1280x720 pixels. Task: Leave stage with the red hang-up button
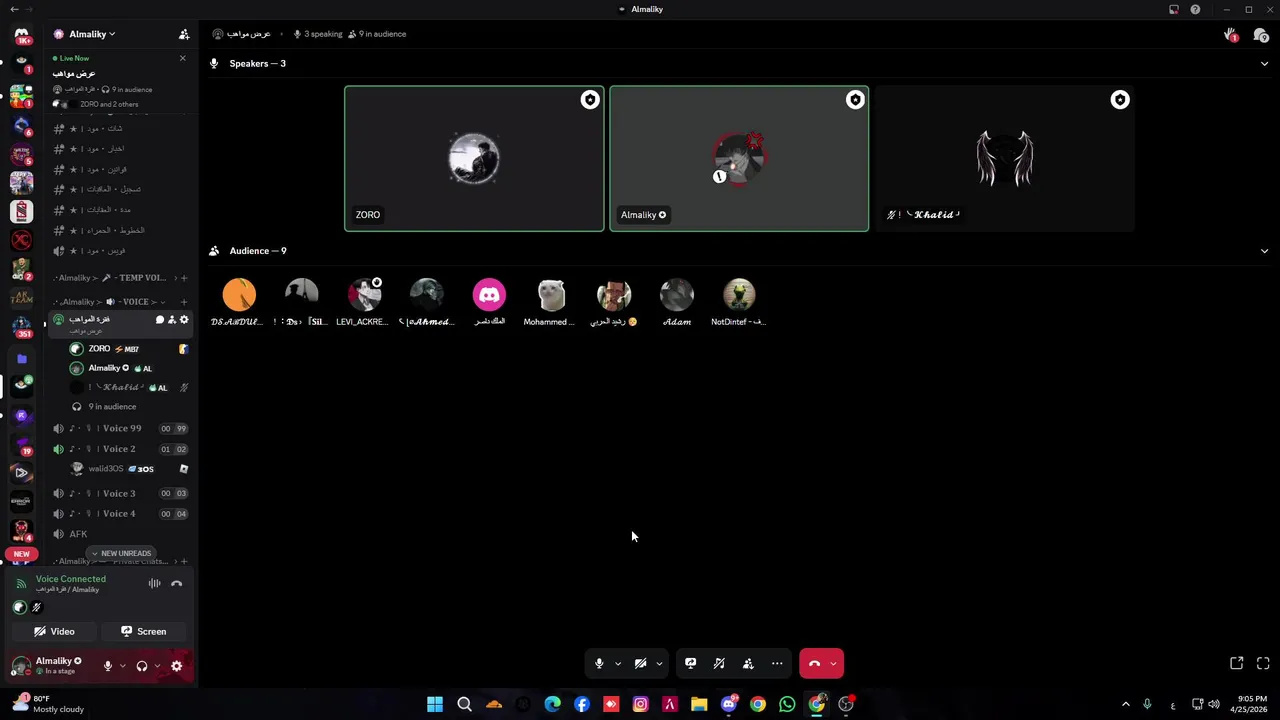point(813,663)
